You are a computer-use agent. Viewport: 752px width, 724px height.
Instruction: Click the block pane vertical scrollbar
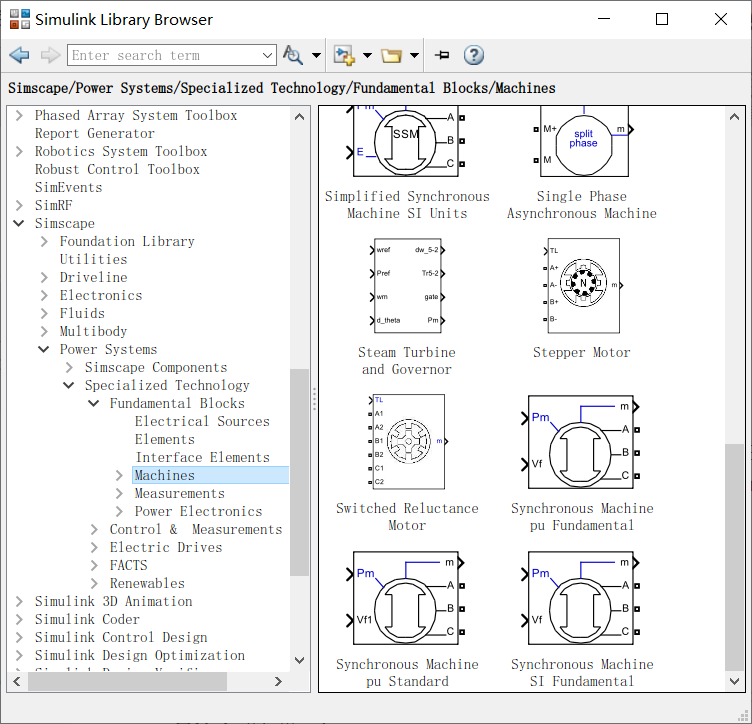[735, 555]
